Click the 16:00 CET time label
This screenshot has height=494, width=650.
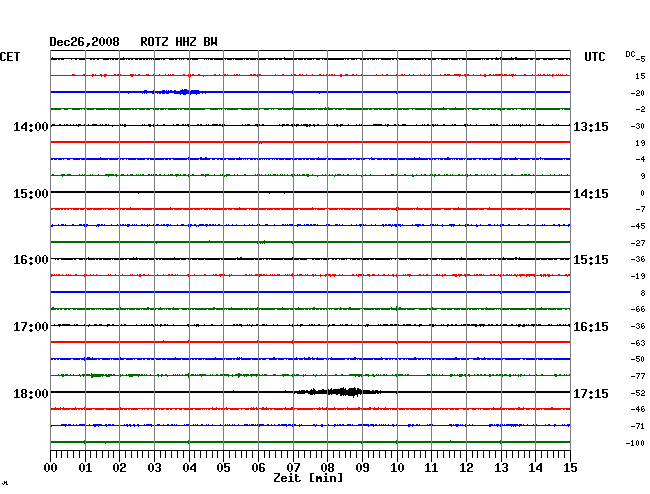(31, 260)
